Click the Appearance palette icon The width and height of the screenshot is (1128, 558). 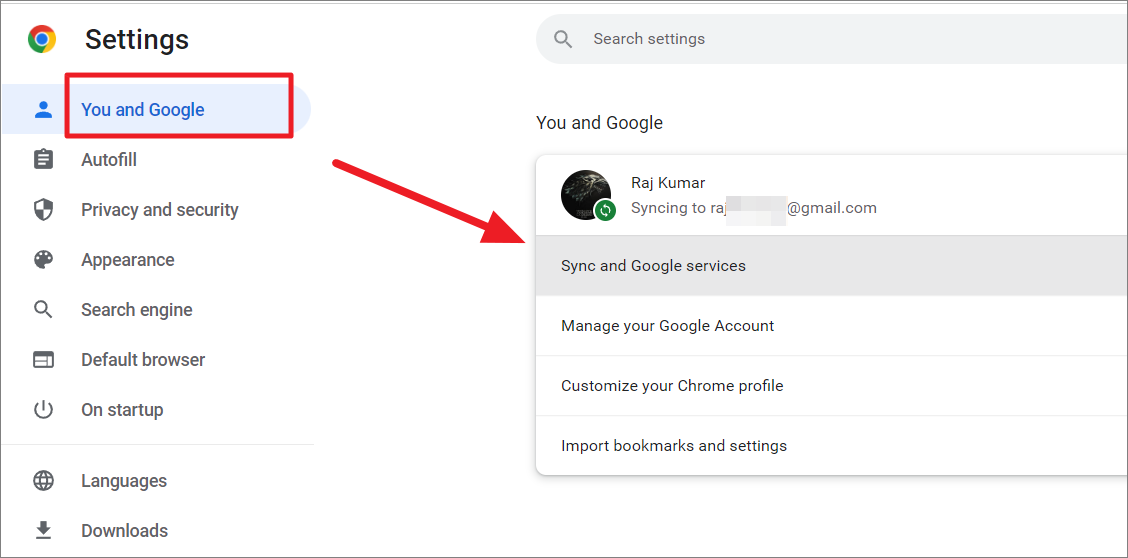tap(44, 260)
